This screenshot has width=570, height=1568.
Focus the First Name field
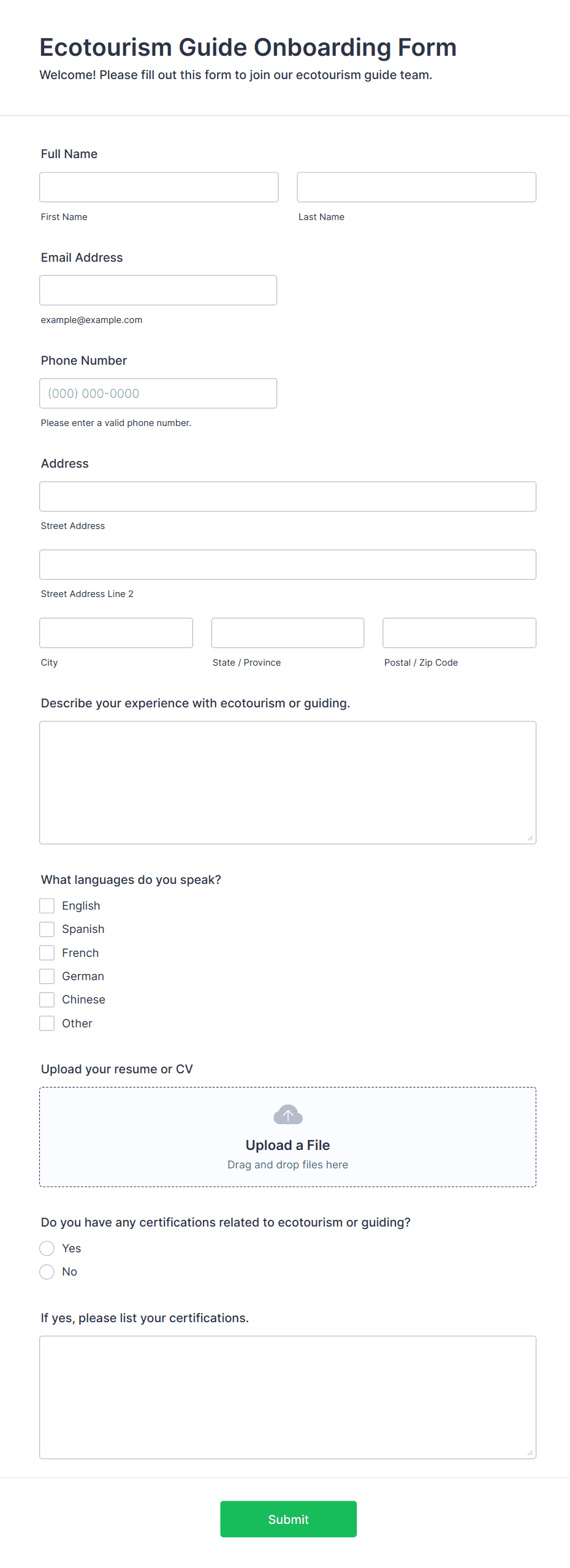click(159, 187)
